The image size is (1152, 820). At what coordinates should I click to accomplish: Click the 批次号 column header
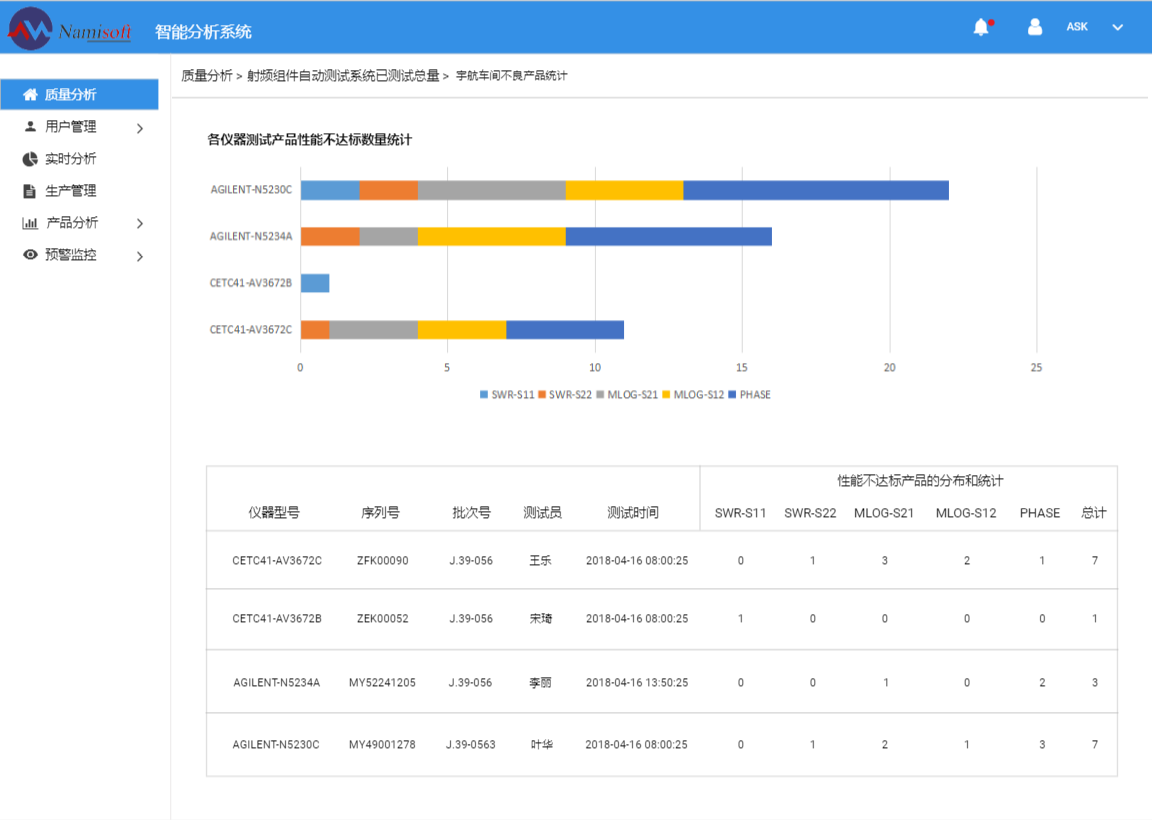coord(471,513)
